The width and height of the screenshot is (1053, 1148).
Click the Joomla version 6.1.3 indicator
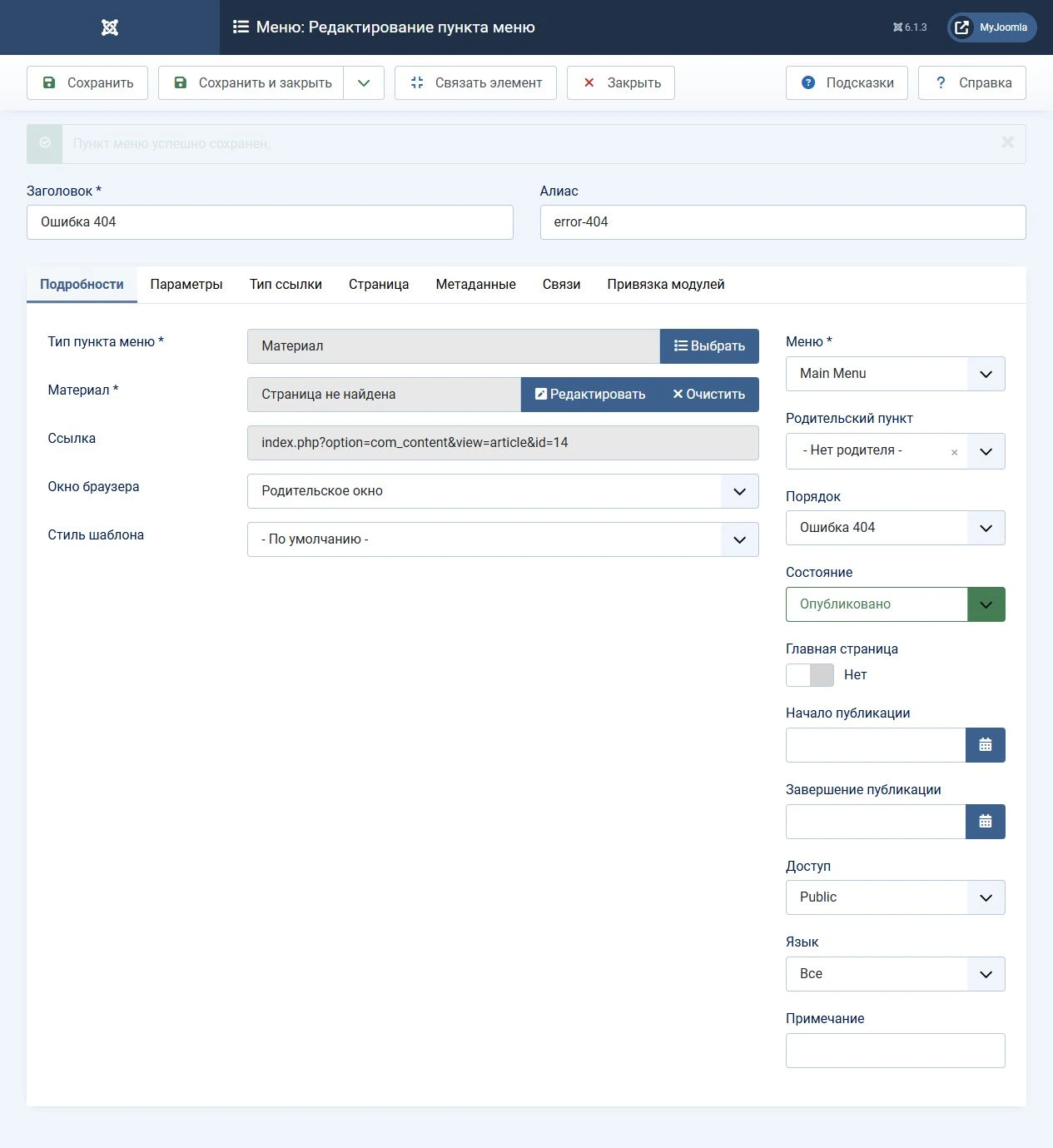coord(910,27)
